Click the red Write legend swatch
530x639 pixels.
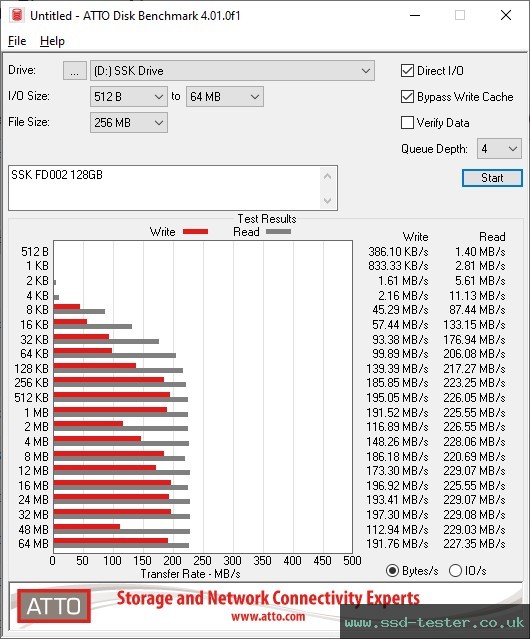[x=196, y=231]
